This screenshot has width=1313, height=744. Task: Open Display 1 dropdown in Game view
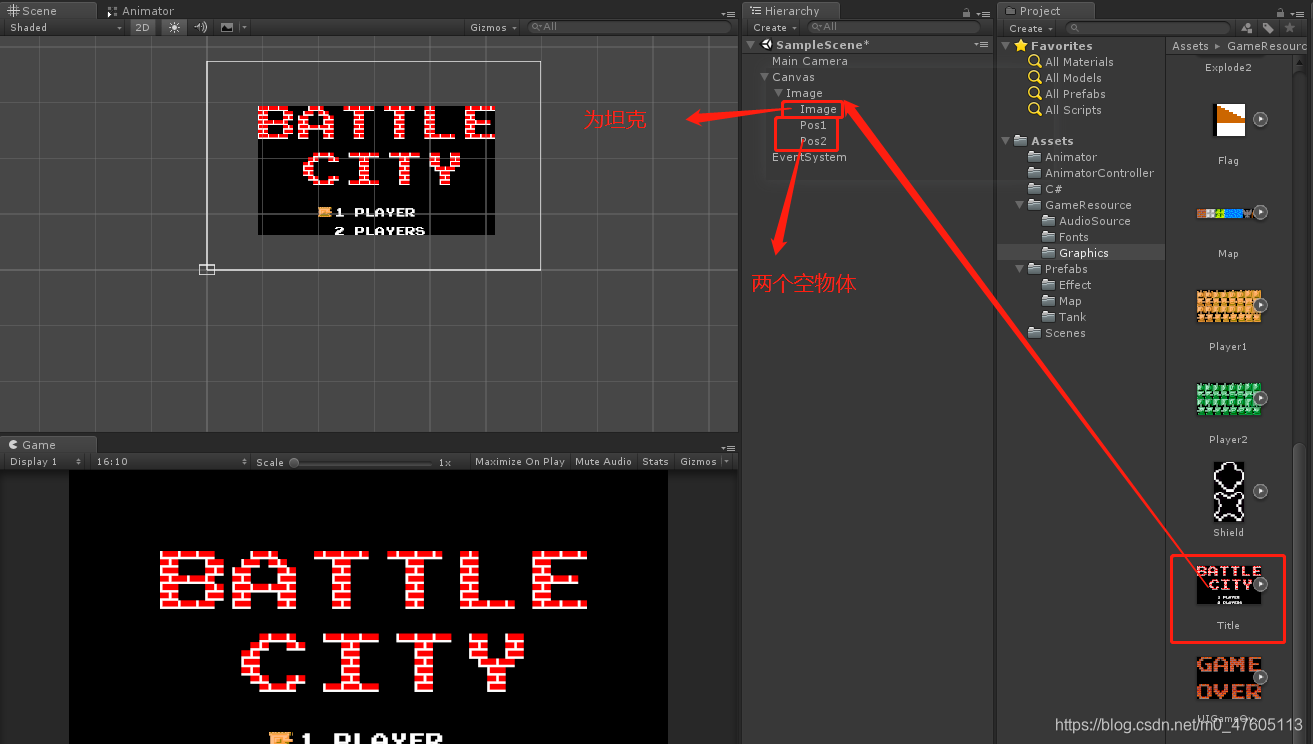pos(45,462)
